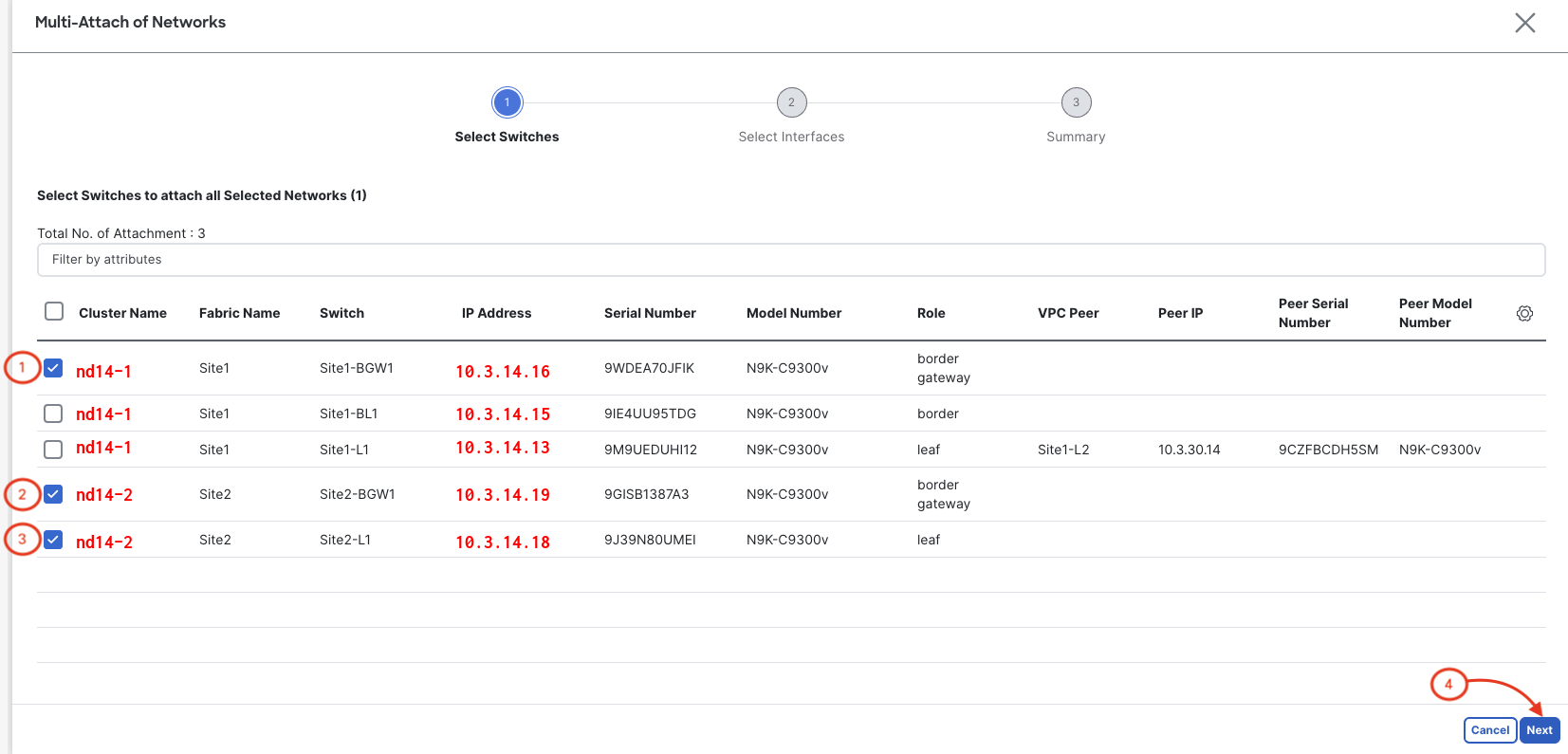The height and width of the screenshot is (754, 1568).
Task: Click the Role column header
Action: pos(931,313)
